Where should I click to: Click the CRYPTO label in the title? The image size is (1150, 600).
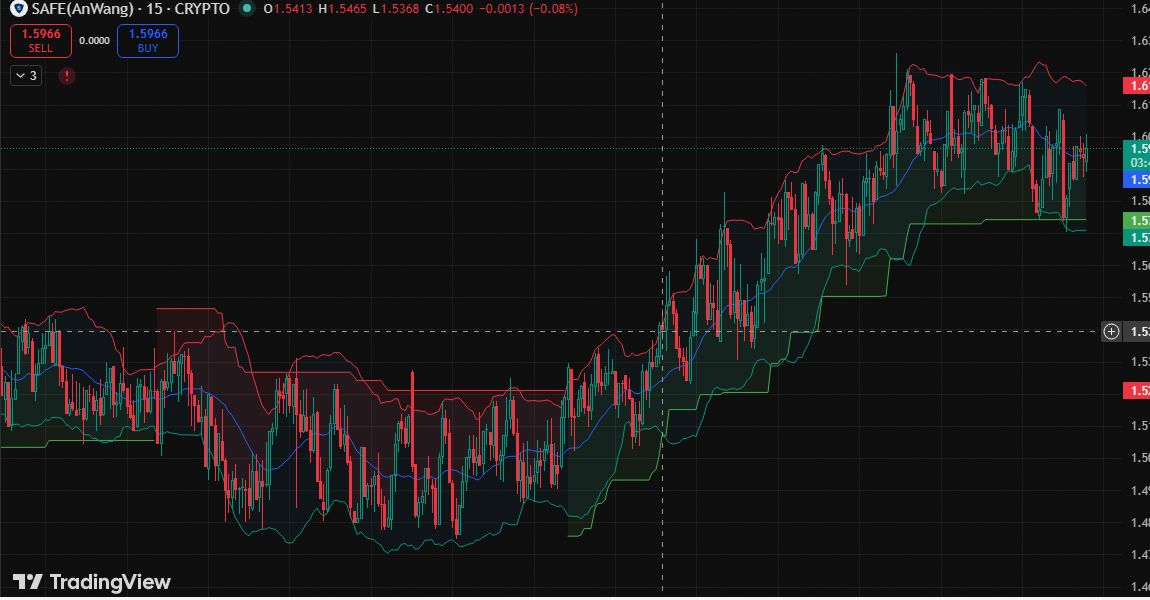pyautogui.click(x=200, y=9)
